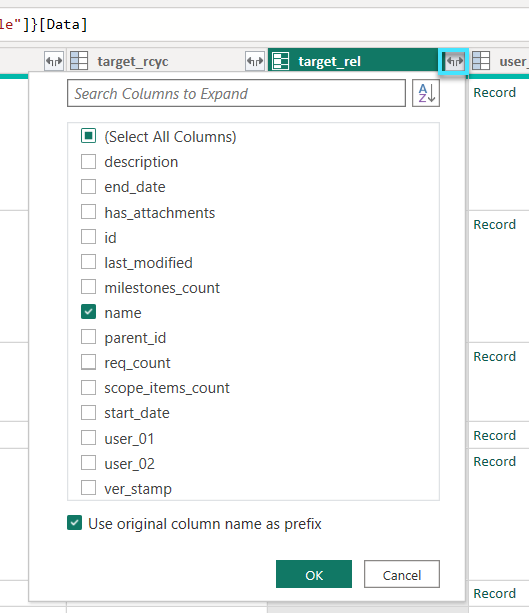Click expand icon left of target_rcyc table icon

tap(54, 61)
